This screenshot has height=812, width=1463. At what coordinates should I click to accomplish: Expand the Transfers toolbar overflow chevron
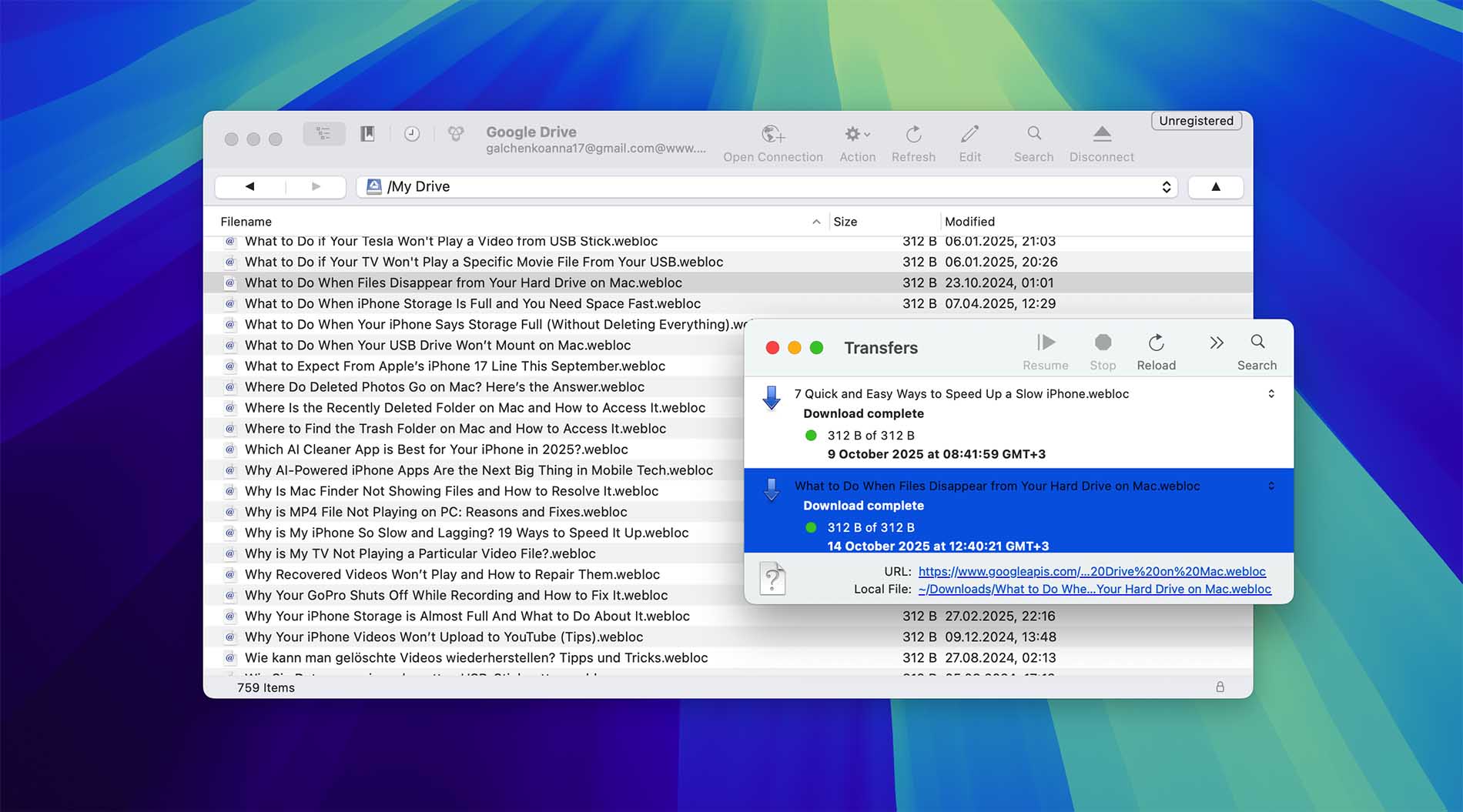(x=1216, y=343)
